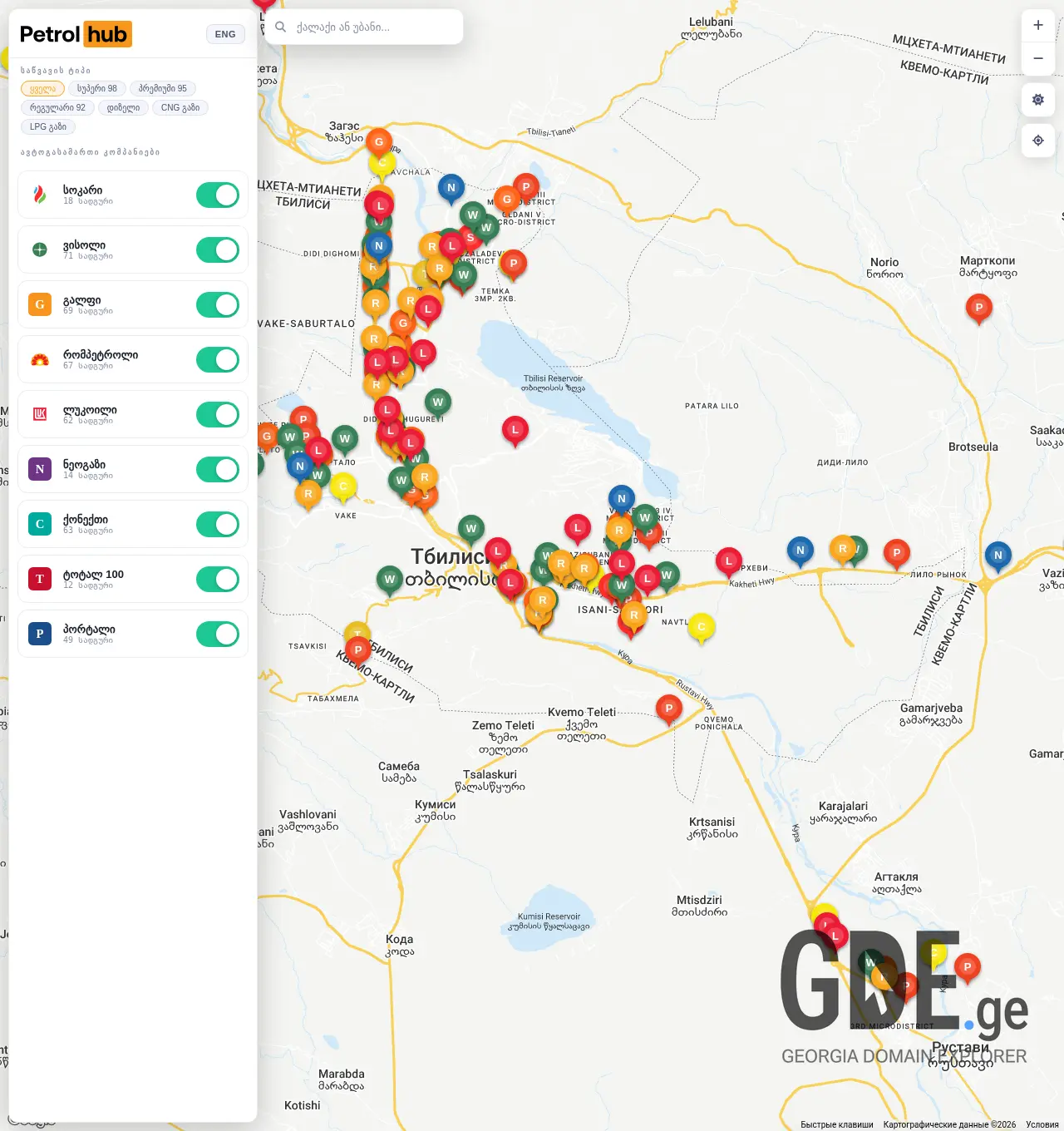The height and width of the screenshot is (1131, 1064).
Task: Open the P marker near Kvemo Teleti
Action: (669, 709)
